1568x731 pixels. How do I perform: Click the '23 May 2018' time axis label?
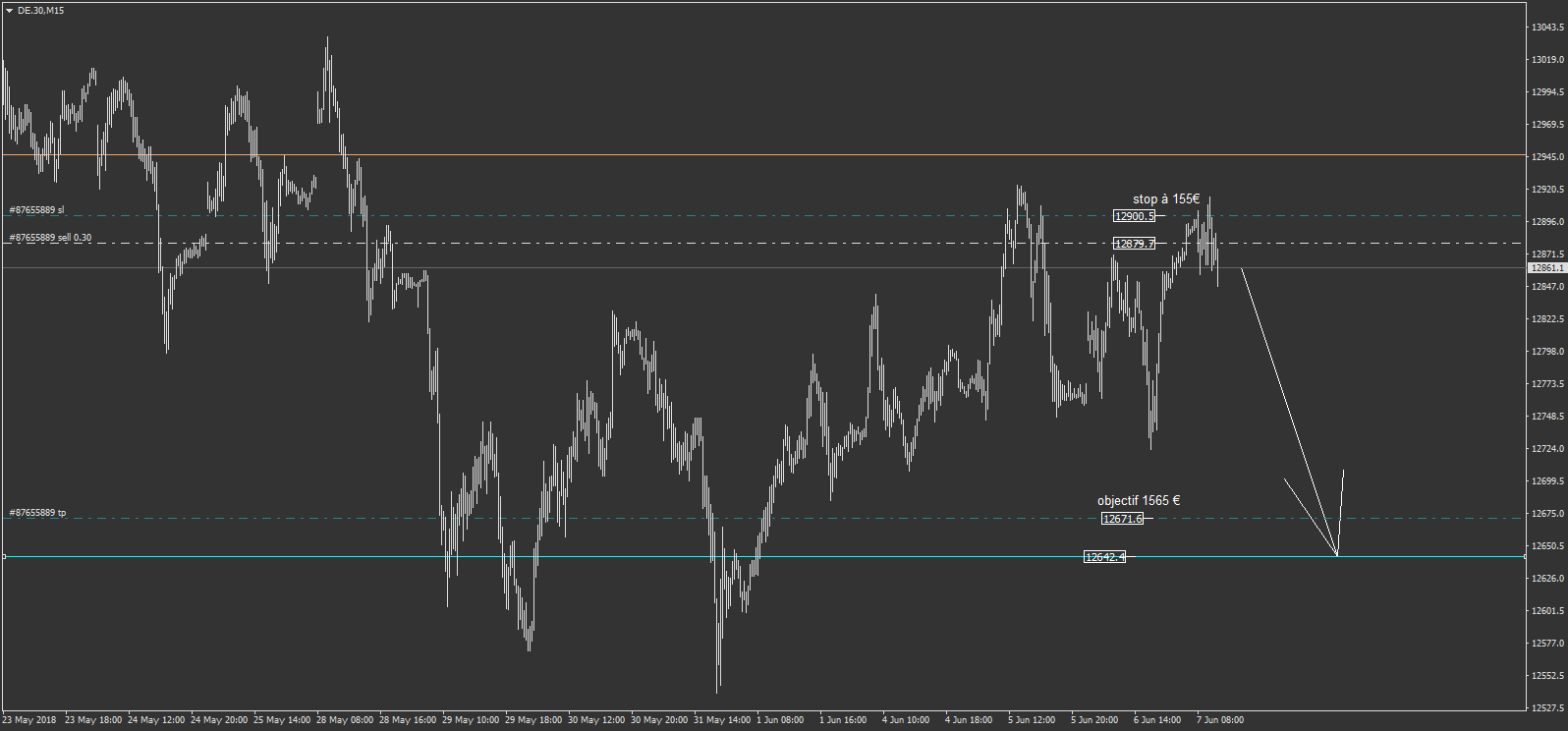click(x=29, y=720)
